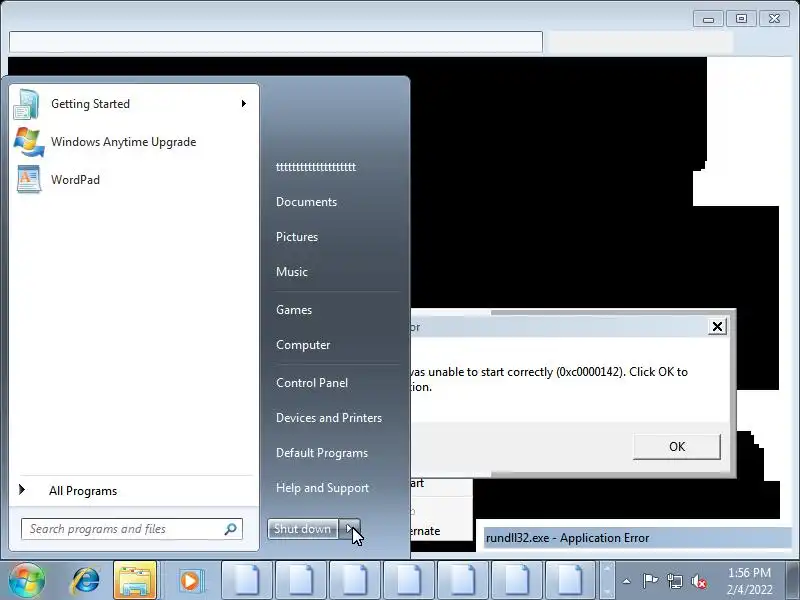Click the taskbar clock showing 1:56 PM
800x600 pixels.
(x=749, y=581)
